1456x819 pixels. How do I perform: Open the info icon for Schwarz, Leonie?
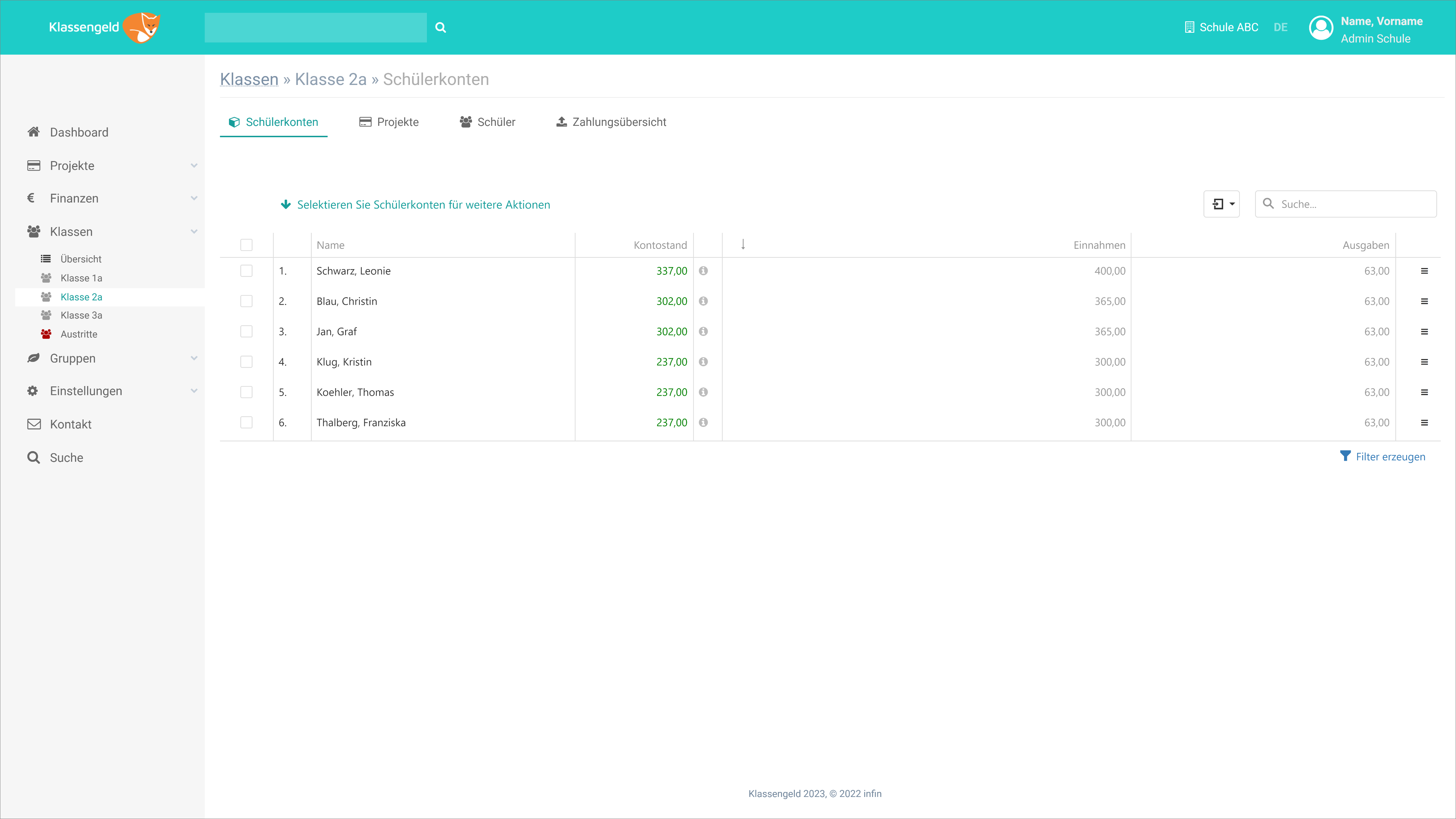coord(703,271)
